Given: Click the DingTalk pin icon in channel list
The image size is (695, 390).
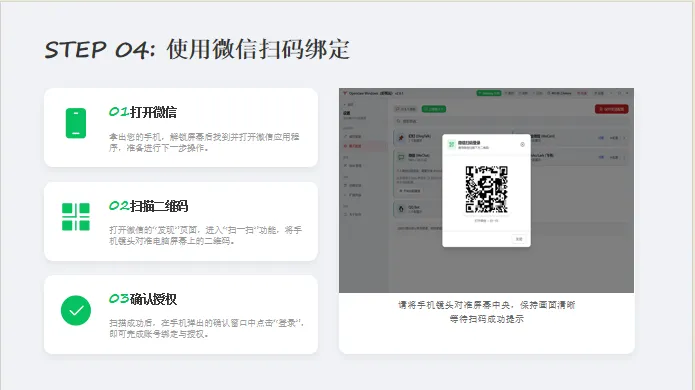Looking at the screenshot, I should point(401,138).
